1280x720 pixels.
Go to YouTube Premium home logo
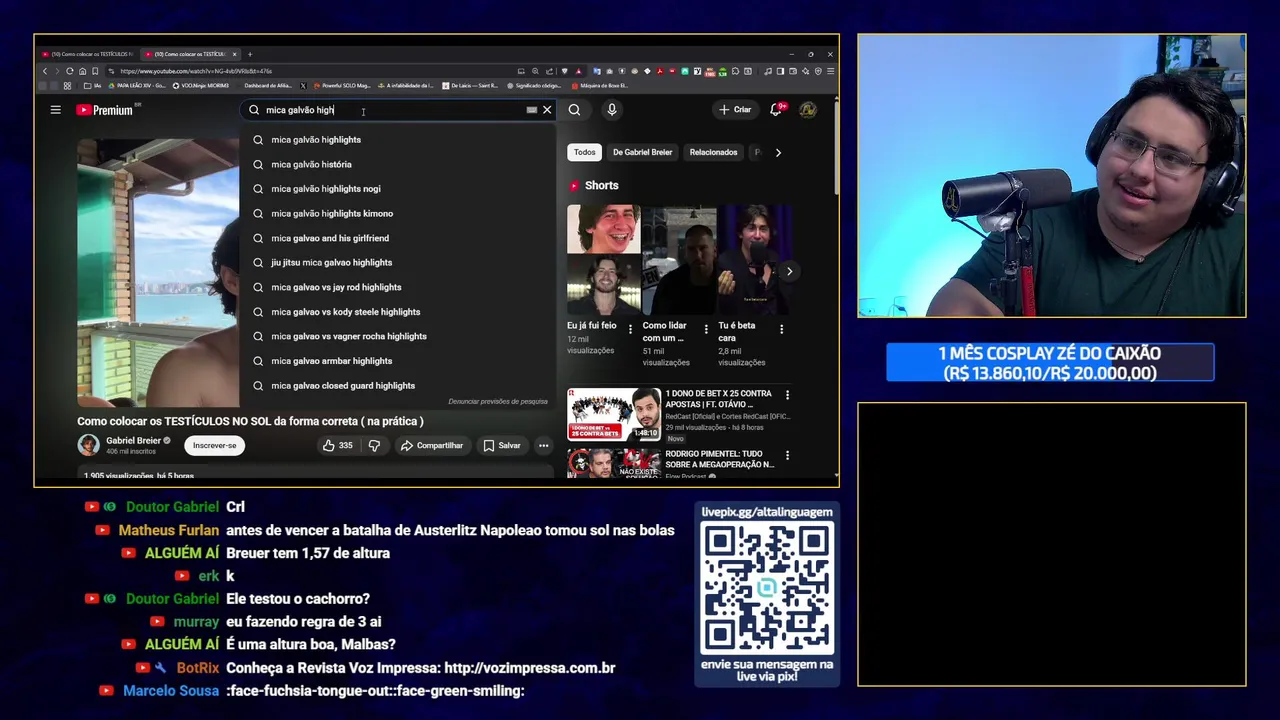tap(106, 110)
